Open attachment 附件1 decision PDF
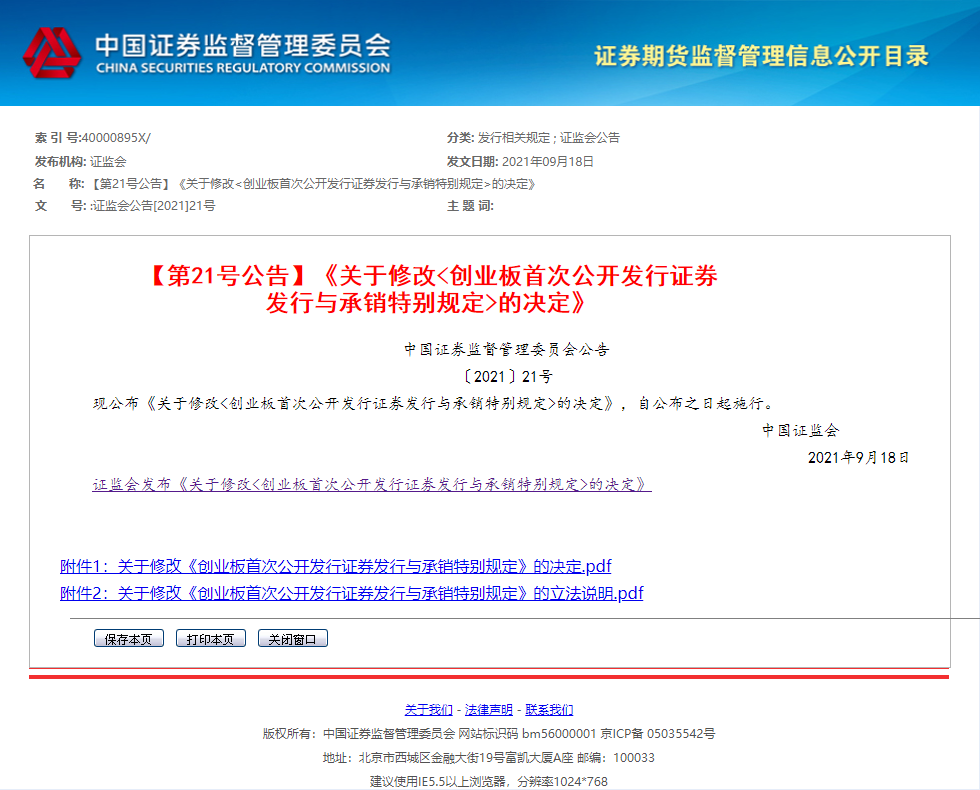Image resolution: width=980 pixels, height=790 pixels. pyautogui.click(x=335, y=566)
